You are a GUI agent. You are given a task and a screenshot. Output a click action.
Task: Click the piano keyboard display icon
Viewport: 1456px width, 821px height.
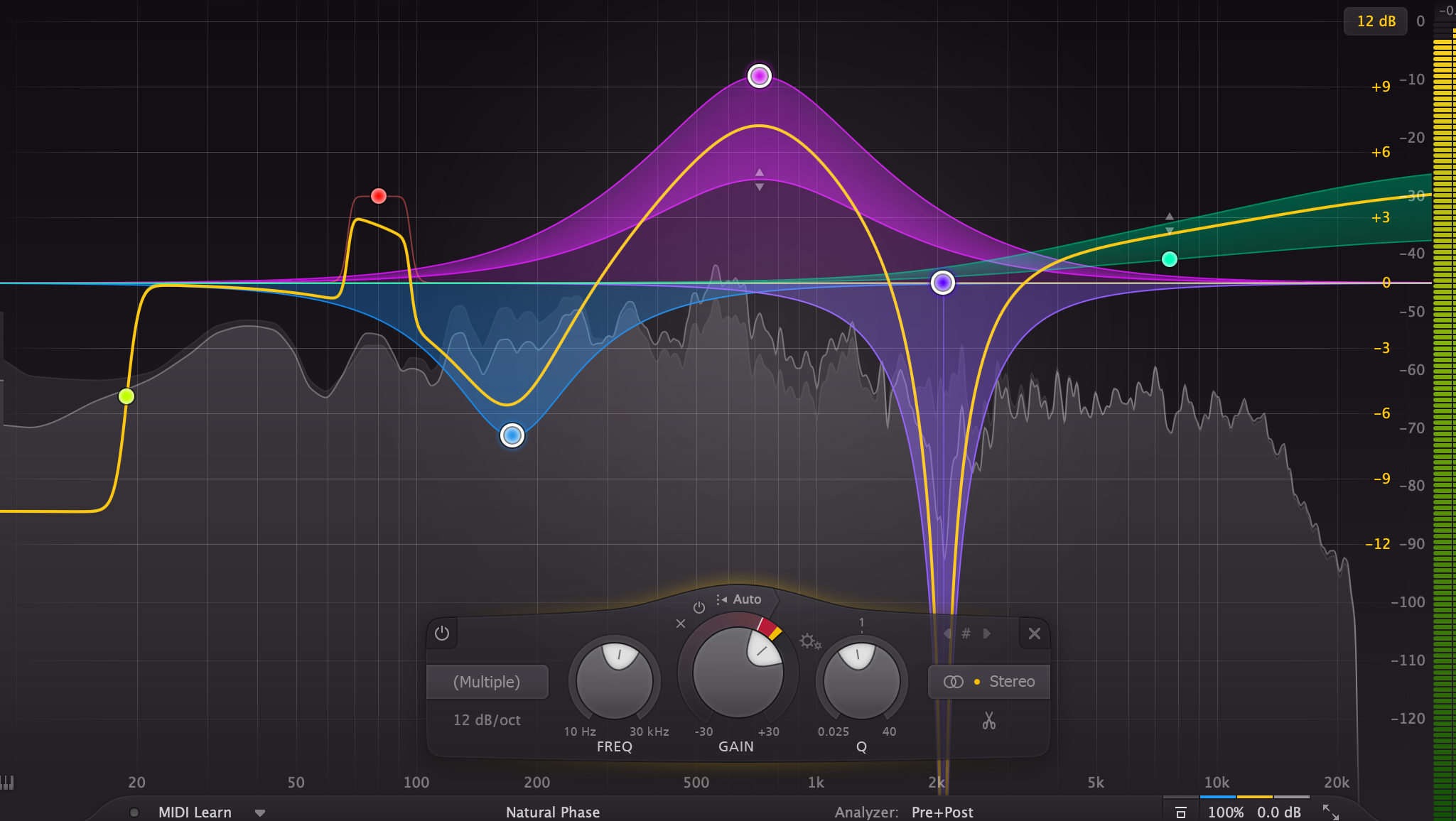(x=7, y=782)
